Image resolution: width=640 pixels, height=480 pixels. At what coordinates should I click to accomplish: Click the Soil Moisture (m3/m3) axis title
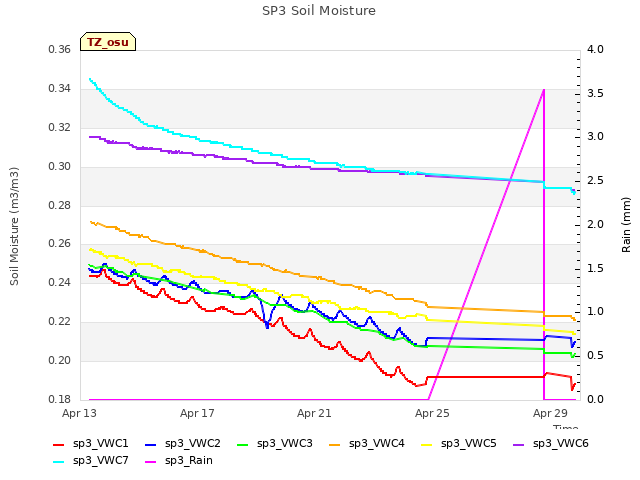tap(14, 226)
